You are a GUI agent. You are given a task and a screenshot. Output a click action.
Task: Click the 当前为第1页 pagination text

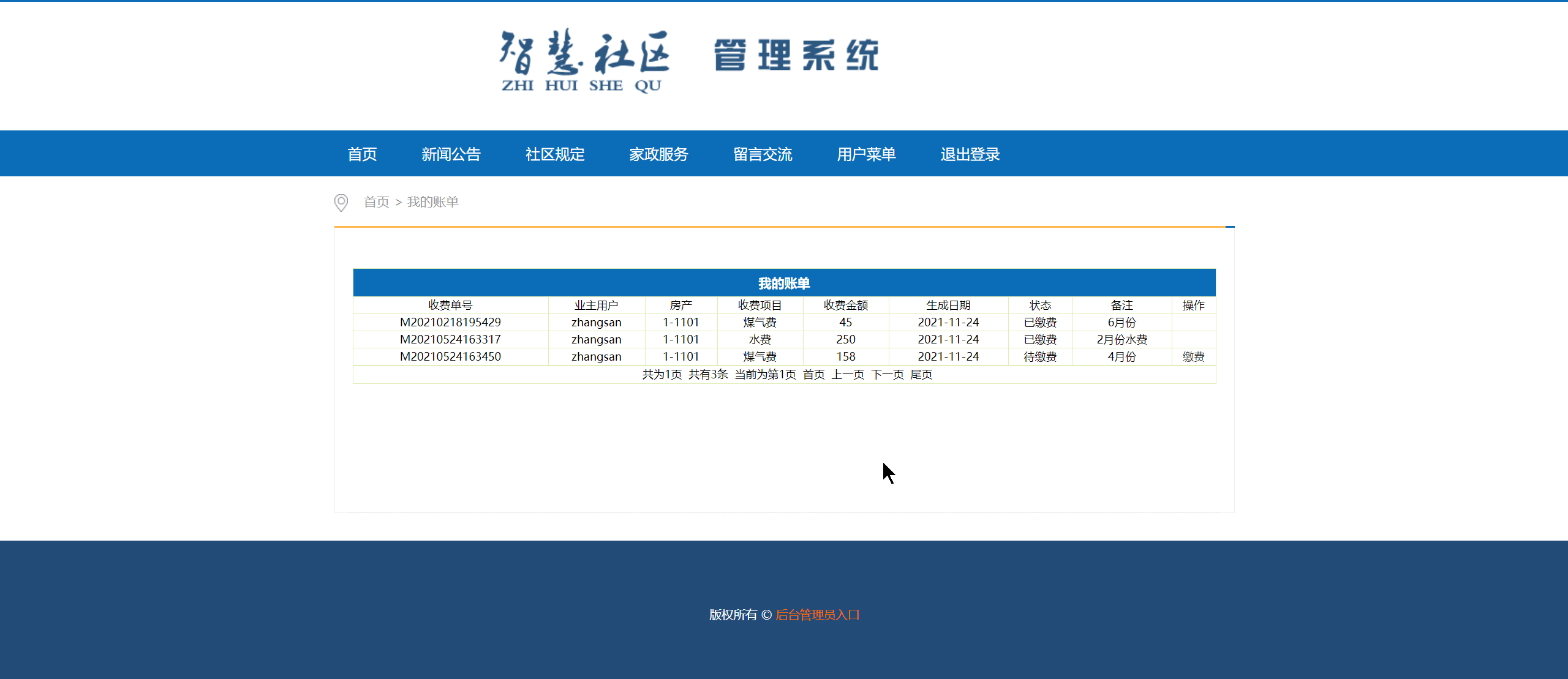(765, 375)
